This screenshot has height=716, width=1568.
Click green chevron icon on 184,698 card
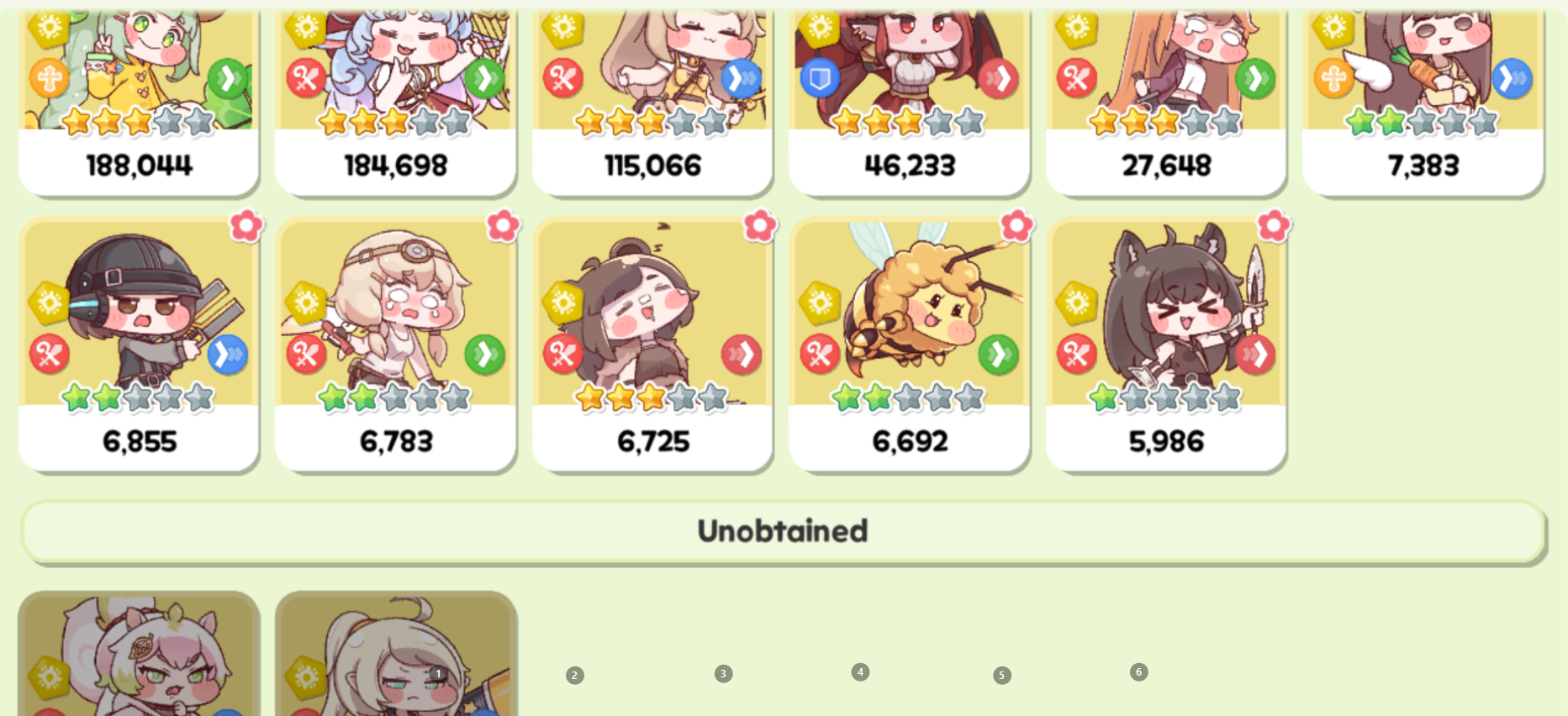coord(485,79)
